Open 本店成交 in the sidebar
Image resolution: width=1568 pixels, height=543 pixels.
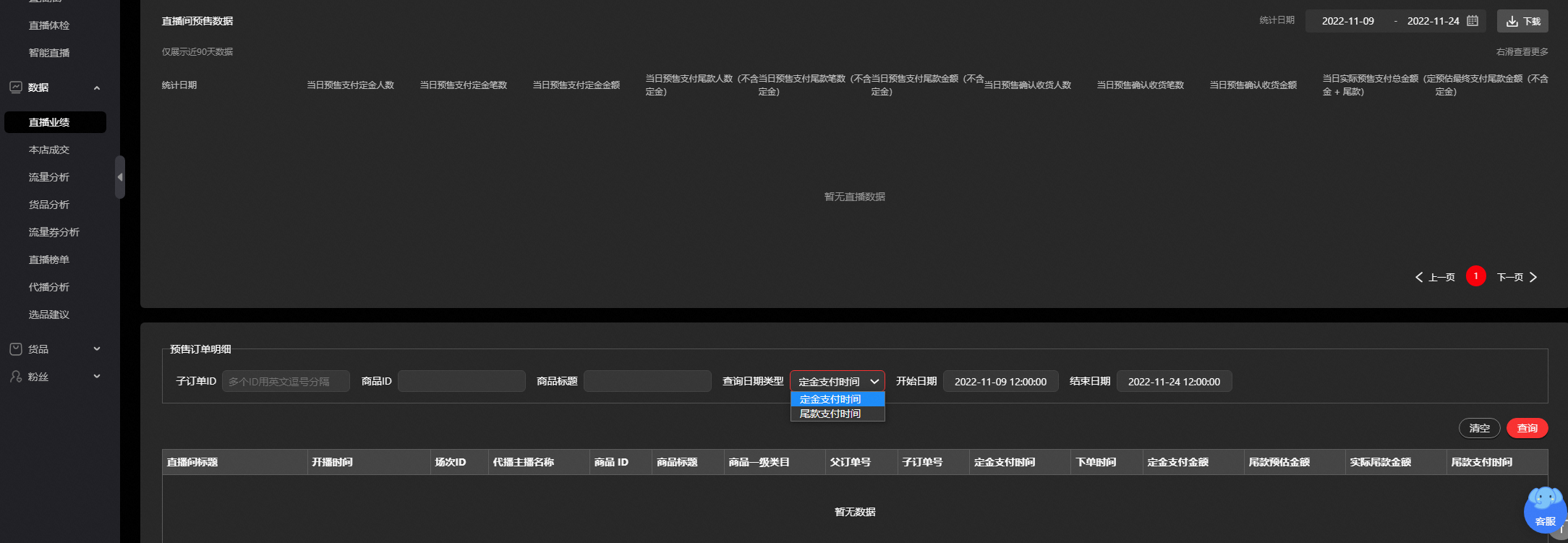[x=49, y=150]
